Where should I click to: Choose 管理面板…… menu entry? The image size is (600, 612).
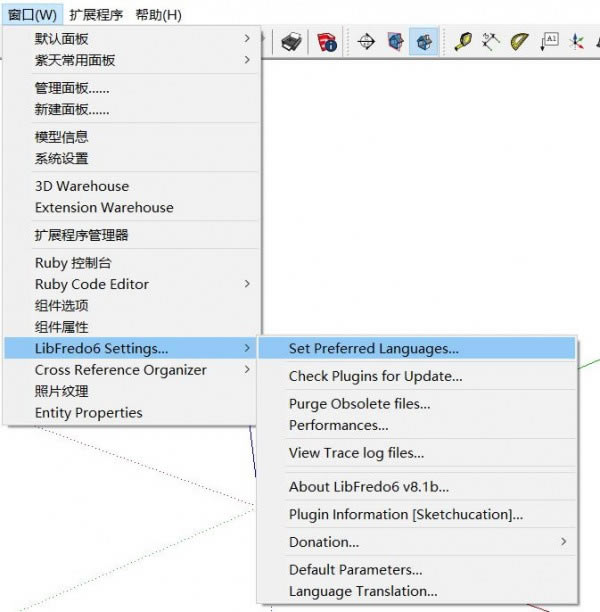pyautogui.click(x=132, y=88)
